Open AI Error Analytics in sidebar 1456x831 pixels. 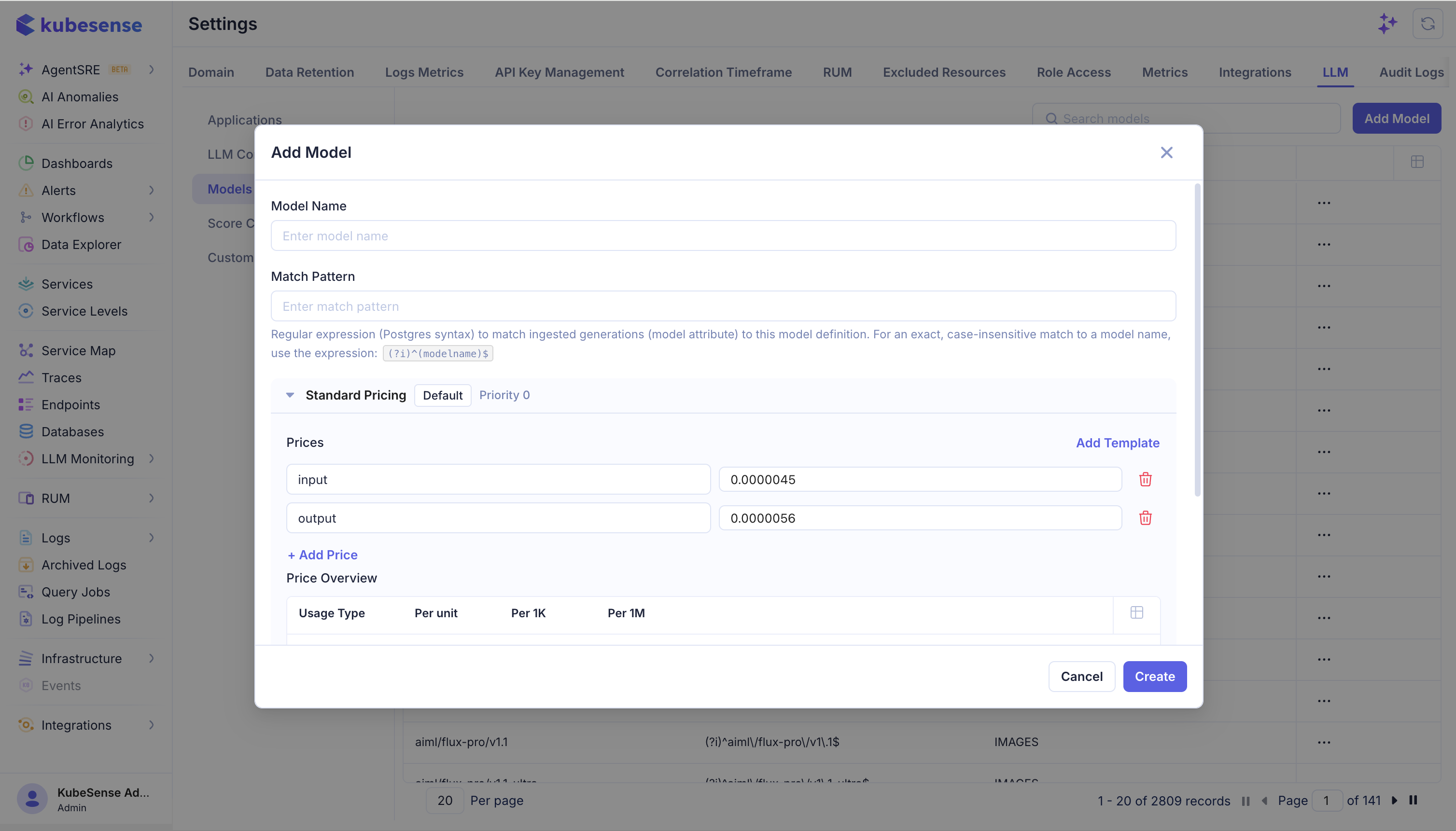(x=92, y=124)
